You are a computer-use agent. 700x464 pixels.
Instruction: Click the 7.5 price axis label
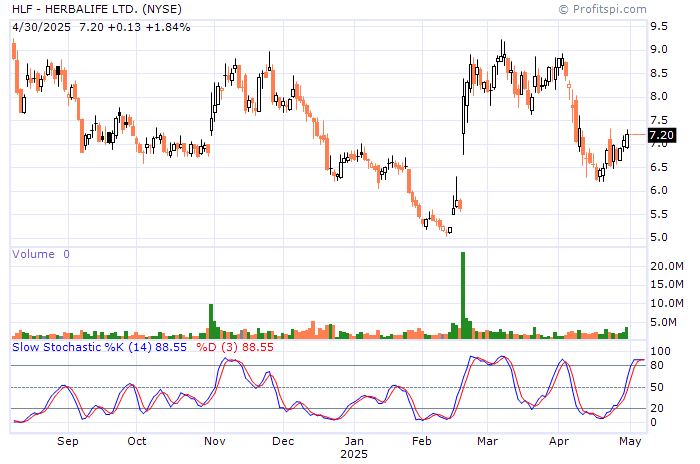click(659, 120)
